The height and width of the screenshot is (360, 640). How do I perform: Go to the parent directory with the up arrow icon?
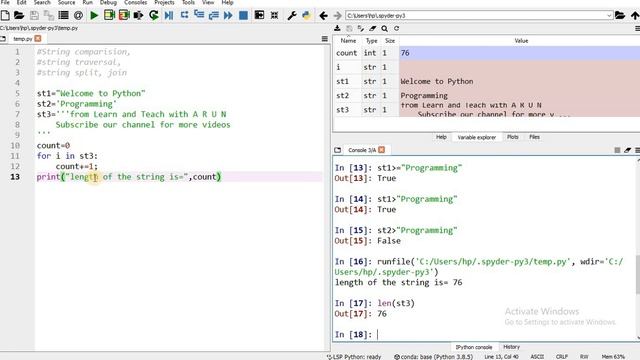tap(635, 16)
